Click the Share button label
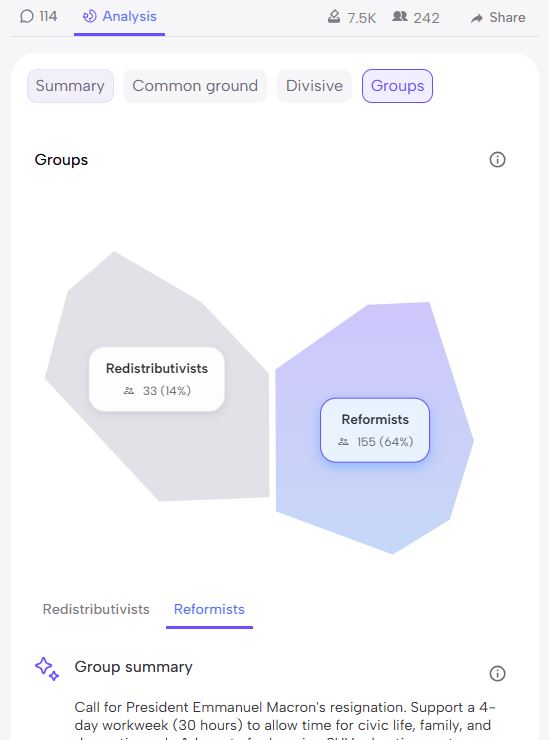 pyautogui.click(x=507, y=17)
